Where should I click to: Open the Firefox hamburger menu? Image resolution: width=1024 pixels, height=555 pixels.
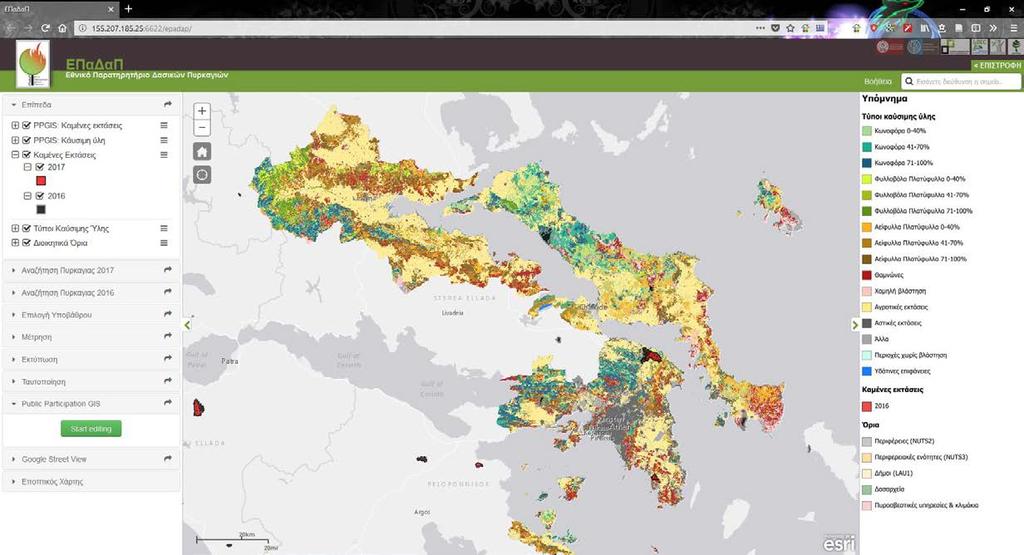pos(1013,28)
